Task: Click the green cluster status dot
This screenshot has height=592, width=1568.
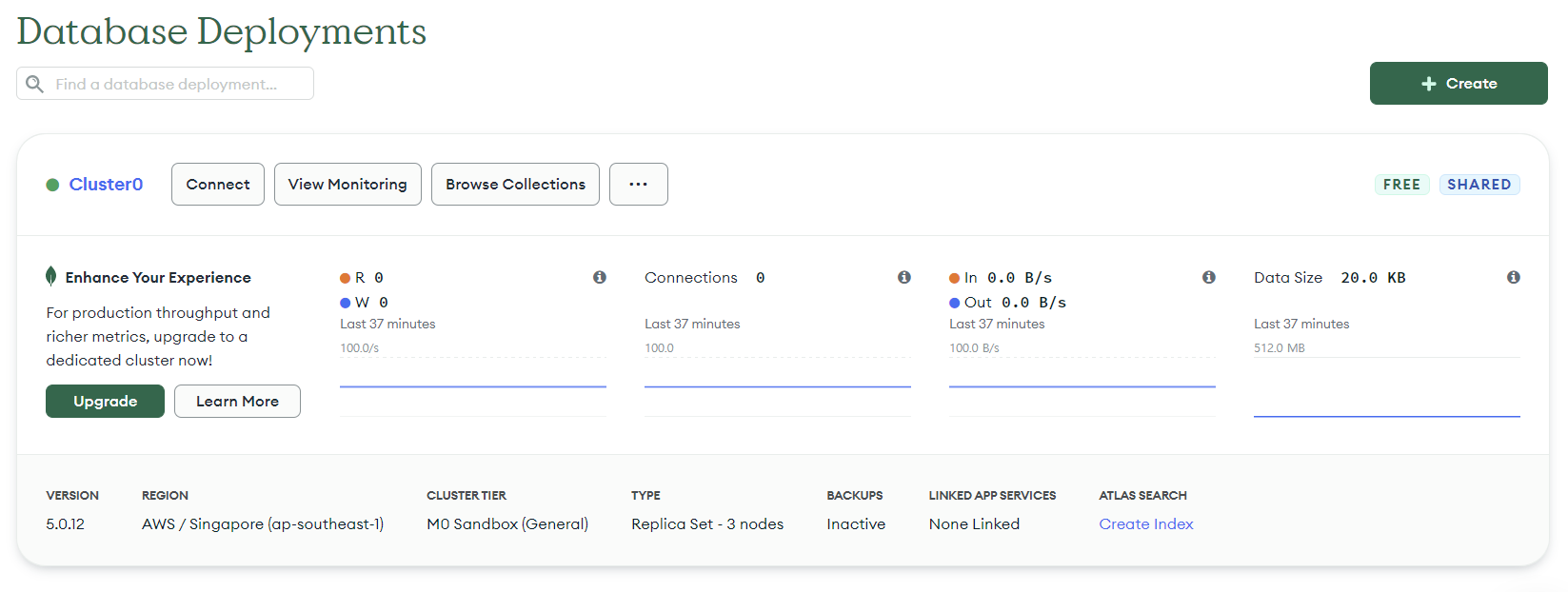Action: (x=52, y=185)
